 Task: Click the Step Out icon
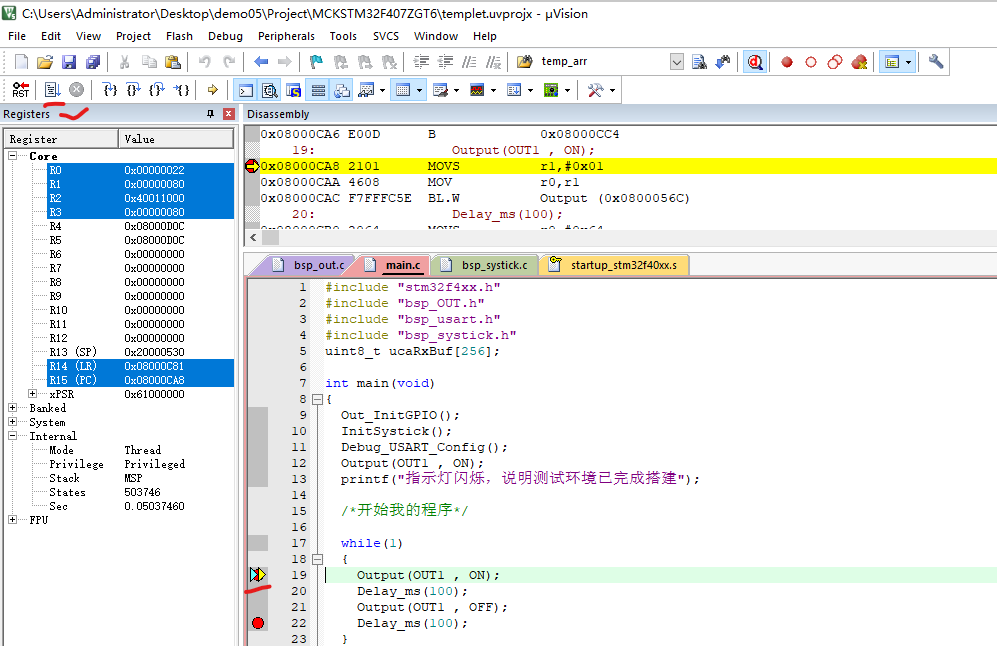click(x=157, y=90)
